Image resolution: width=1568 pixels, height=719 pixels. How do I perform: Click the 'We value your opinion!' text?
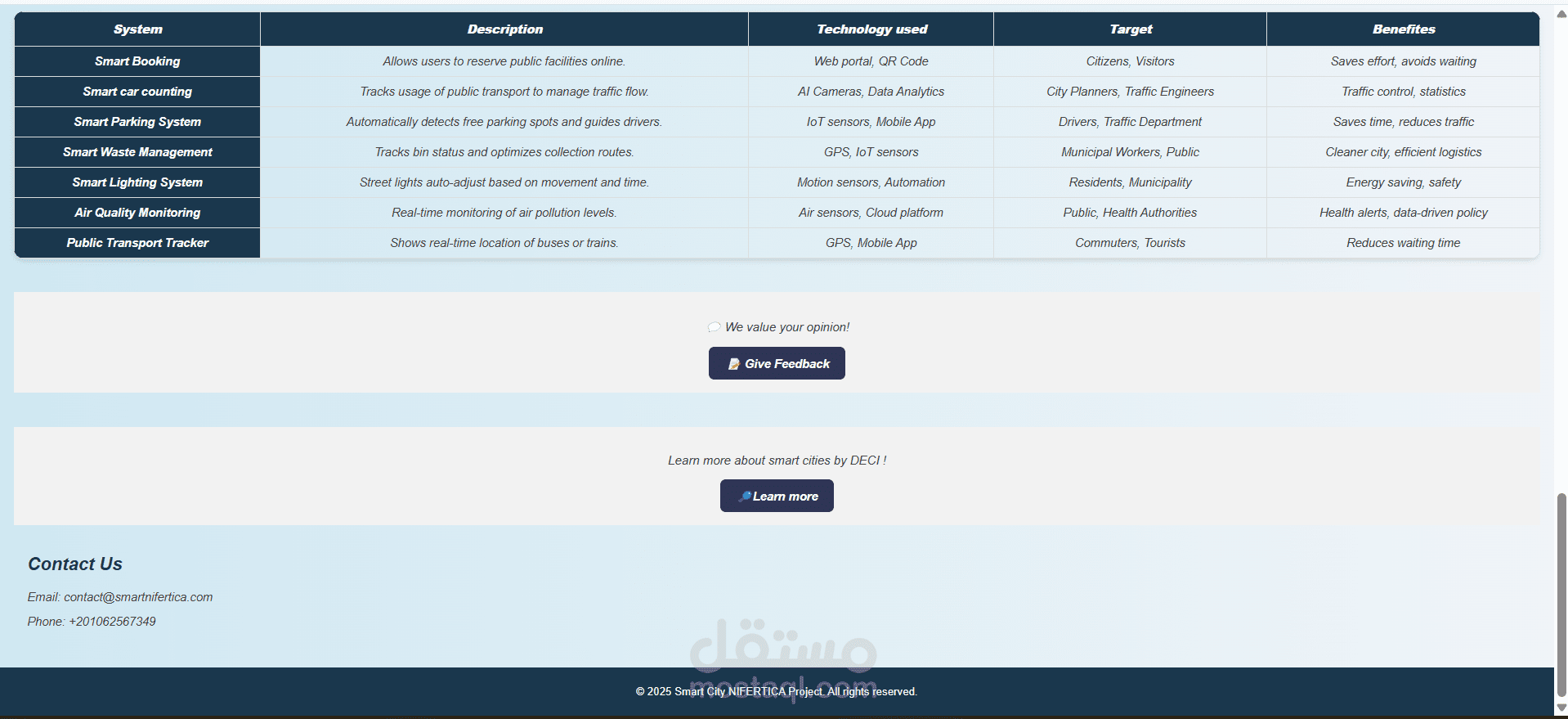point(787,327)
